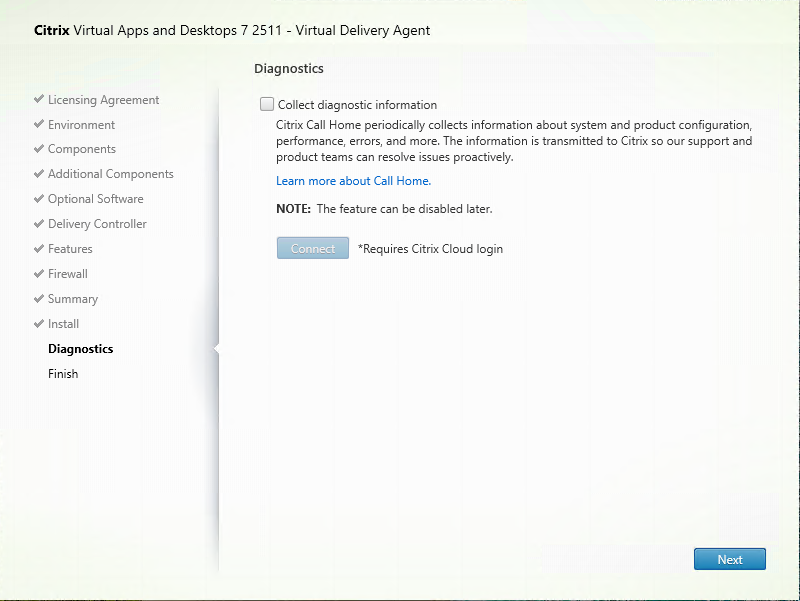Select the Summary step in sidebar
800x601 pixels.
pos(72,299)
